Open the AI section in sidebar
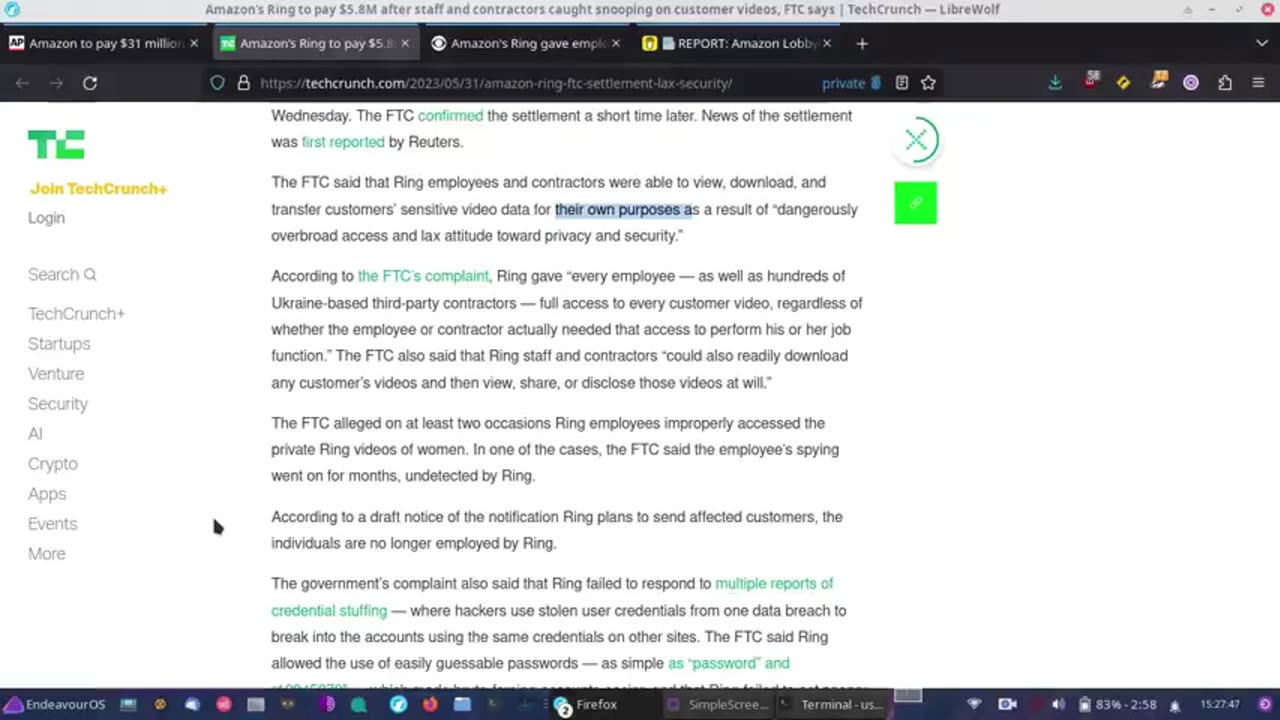Viewport: 1280px width, 720px height. click(x=35, y=433)
